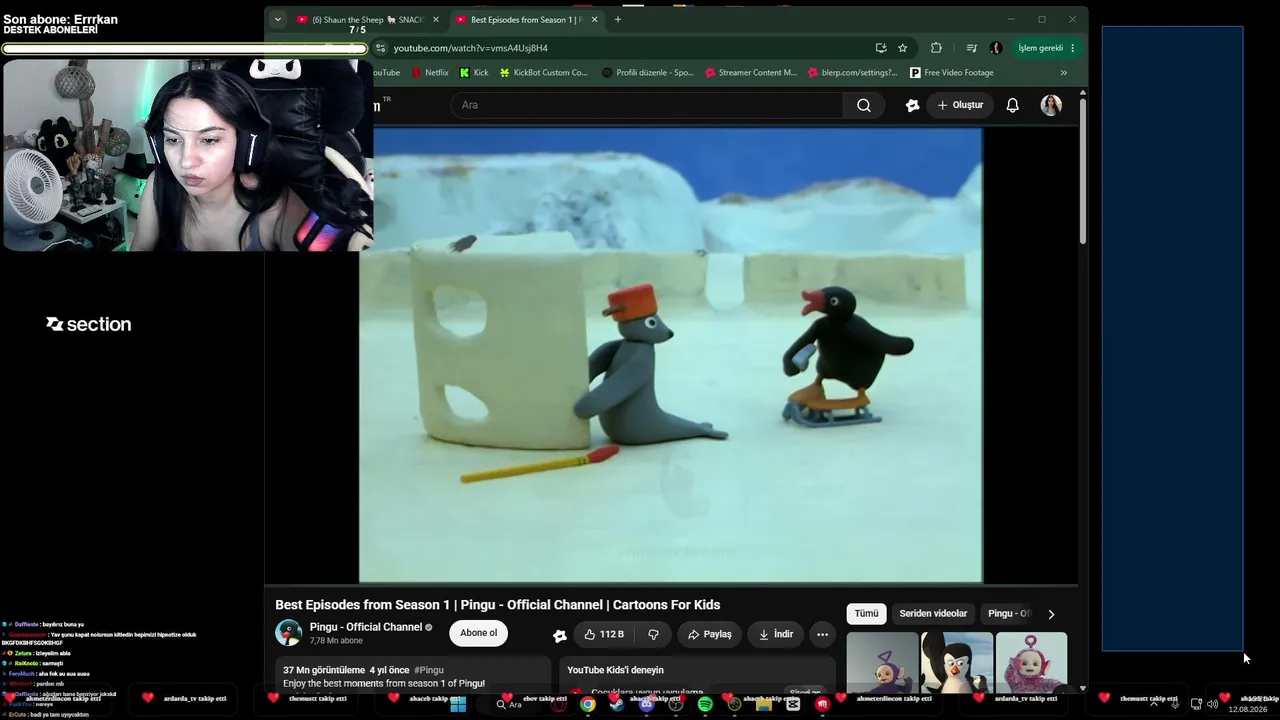Open the red Teletubby video thumbnail
Screen dimensions: 1280x720
coord(1031,662)
